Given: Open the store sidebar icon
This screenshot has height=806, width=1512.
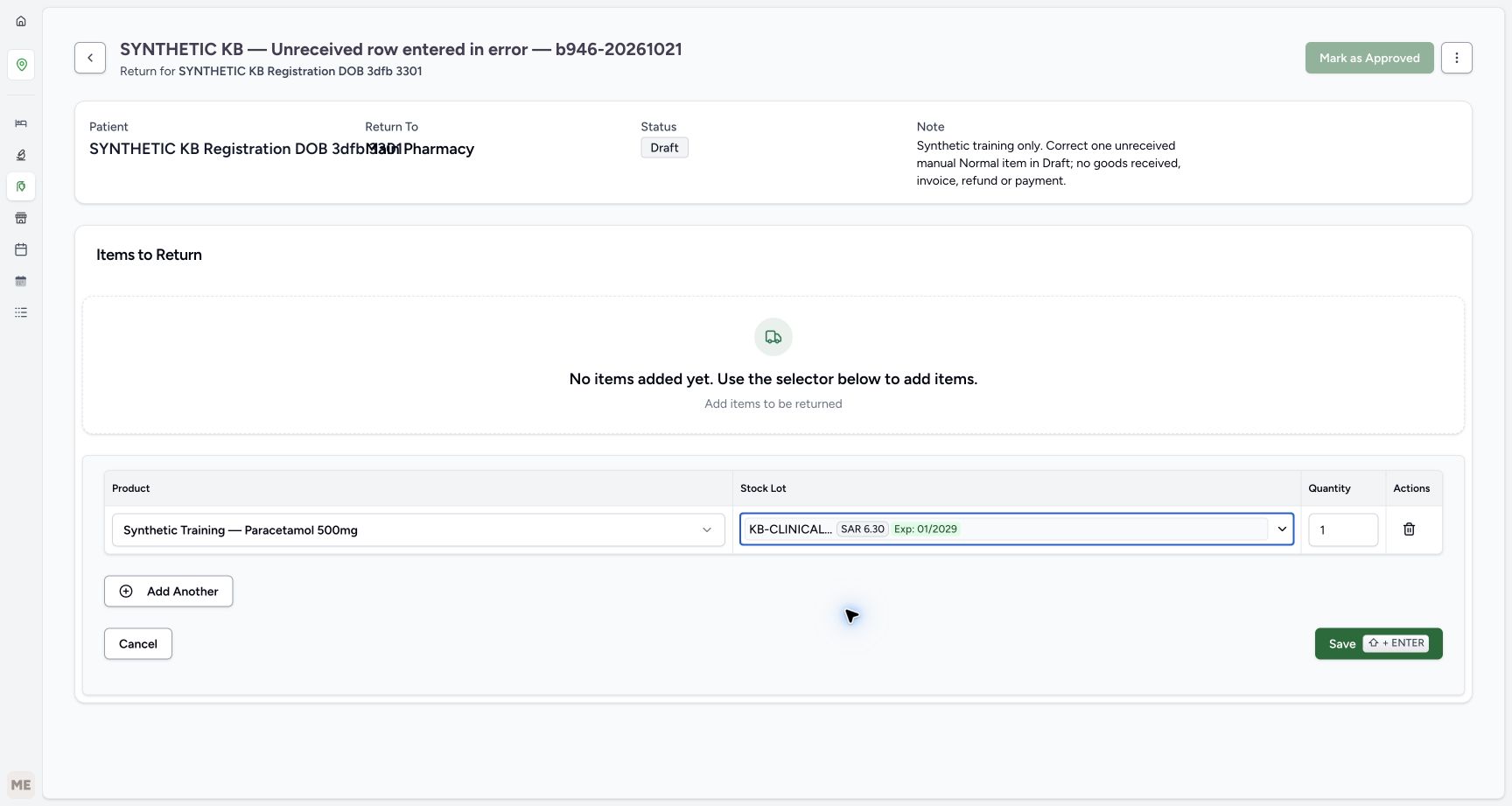Looking at the screenshot, I should (21, 218).
